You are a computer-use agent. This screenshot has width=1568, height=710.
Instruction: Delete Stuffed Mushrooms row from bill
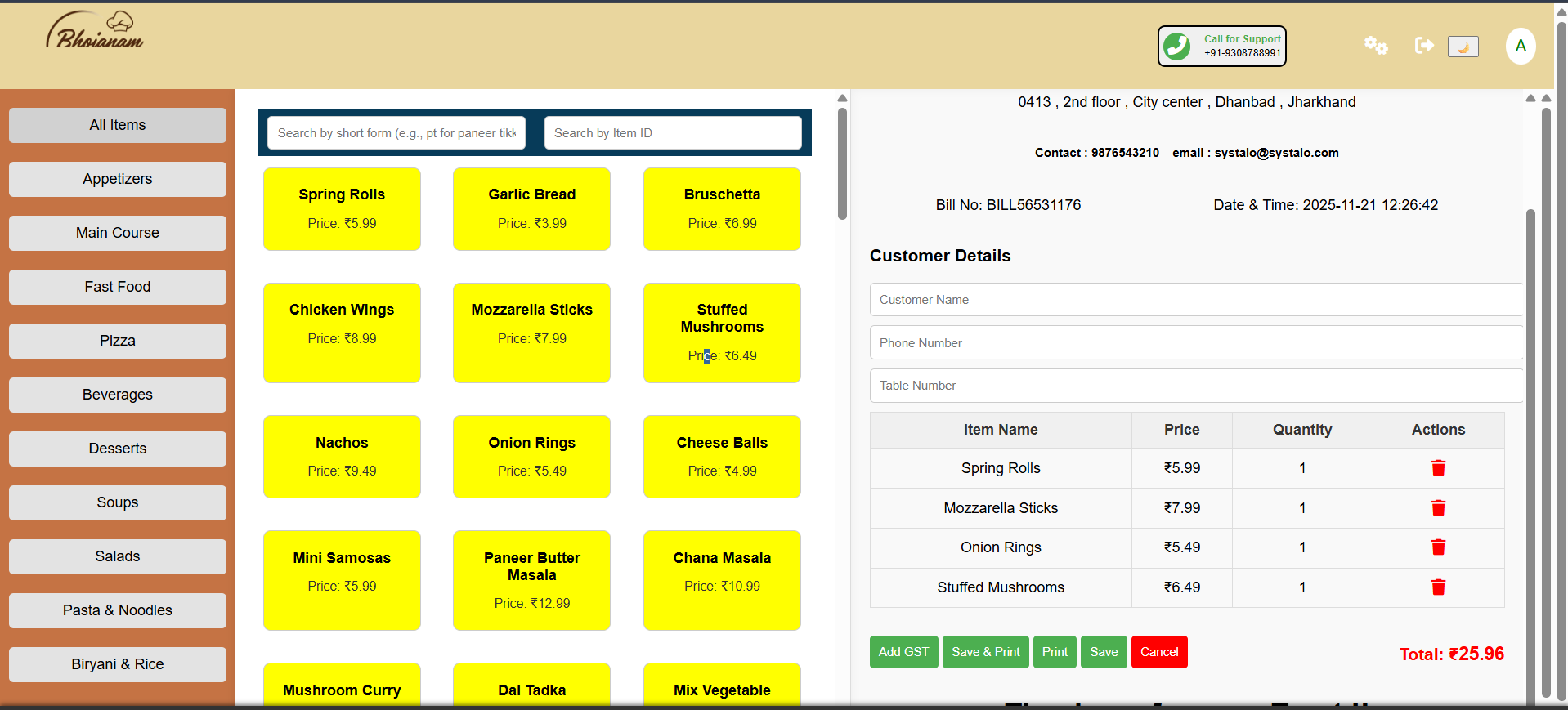click(x=1438, y=587)
